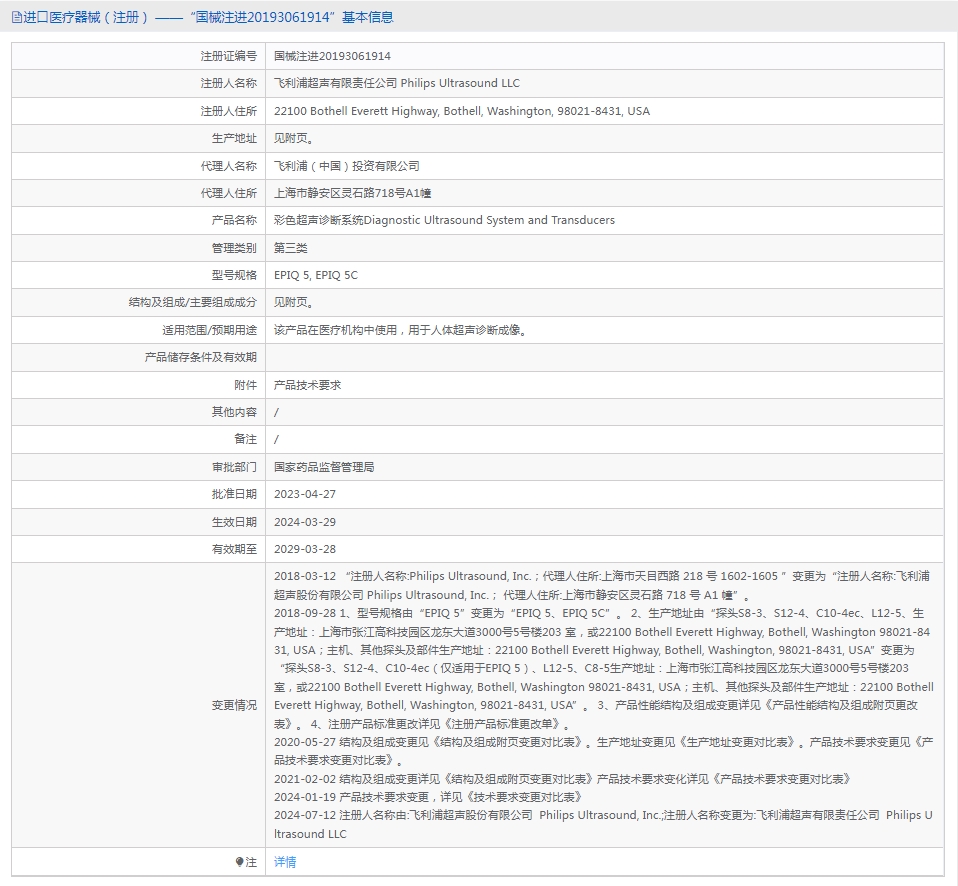958x886 pixels.
Task: Click the 生效日期 row label
Action: pyautogui.click(x=234, y=522)
